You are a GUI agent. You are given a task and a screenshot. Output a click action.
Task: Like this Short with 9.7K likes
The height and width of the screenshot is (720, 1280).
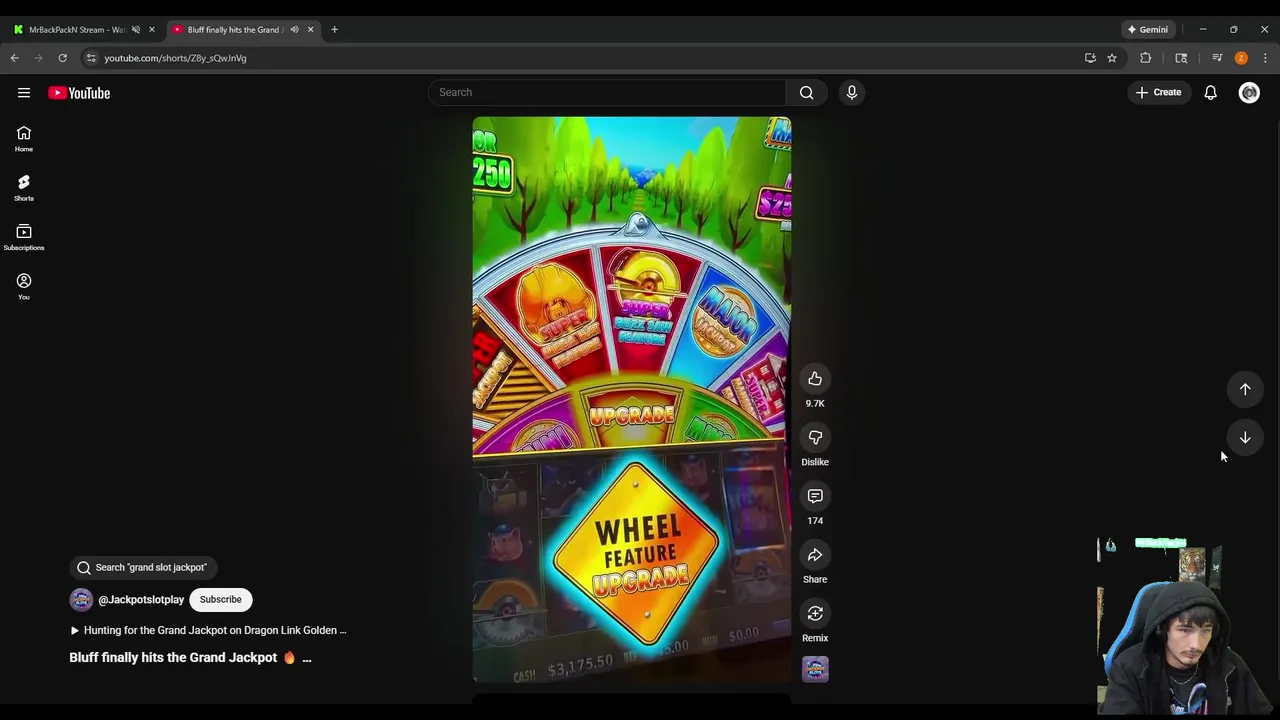click(815, 379)
